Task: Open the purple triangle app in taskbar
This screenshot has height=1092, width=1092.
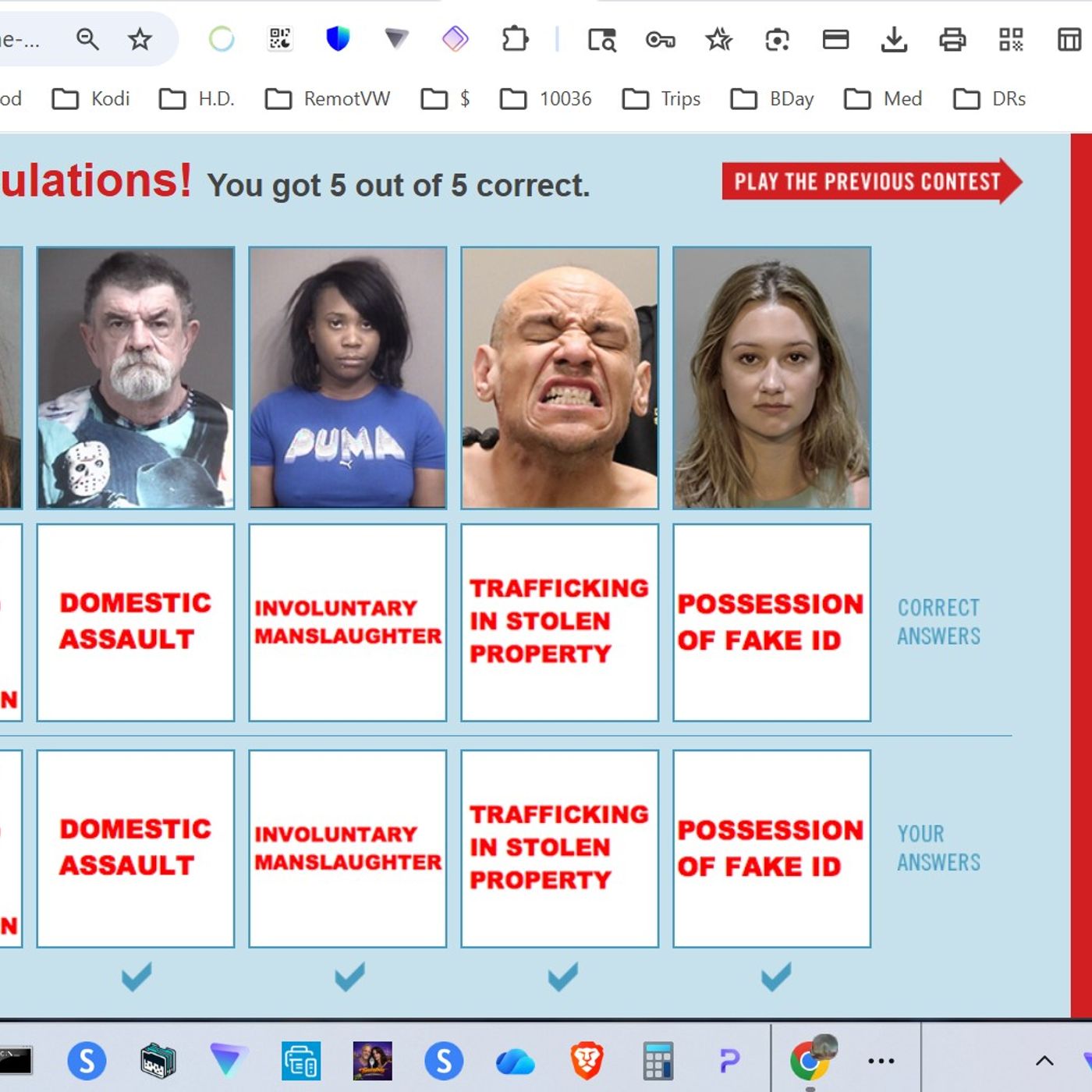Action: pos(228,1061)
